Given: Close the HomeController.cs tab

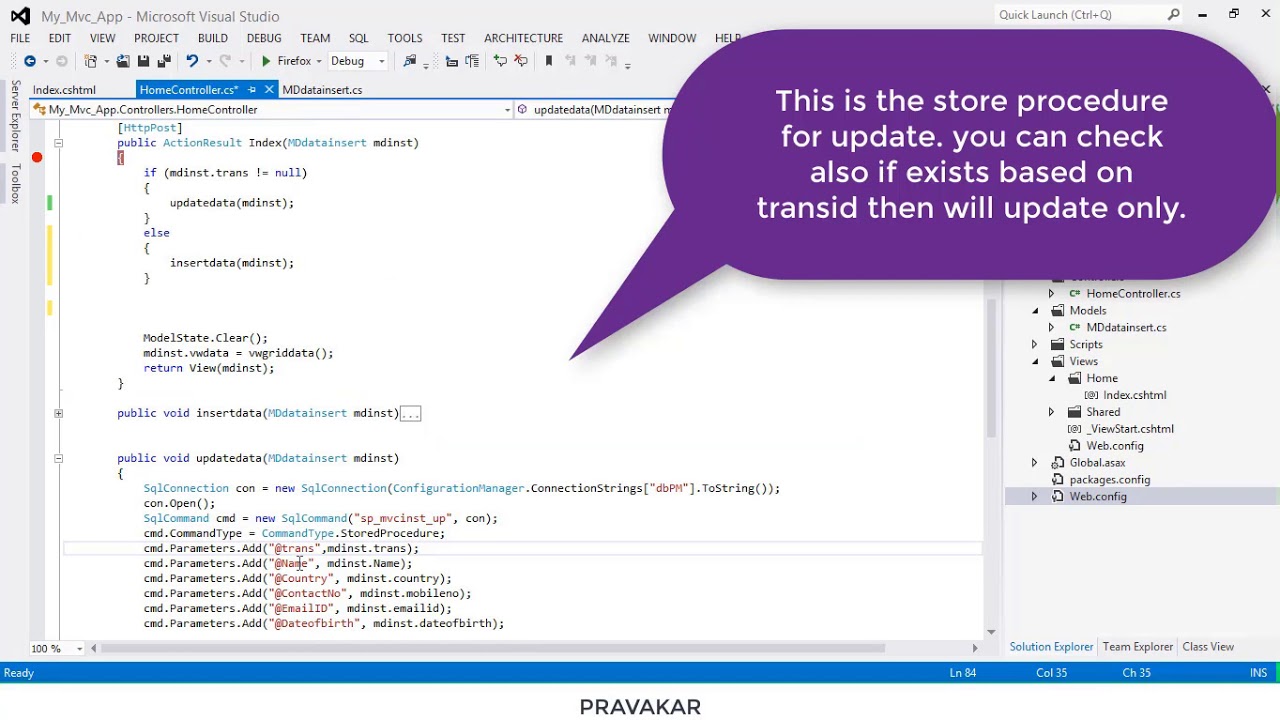Looking at the screenshot, I should point(269,90).
